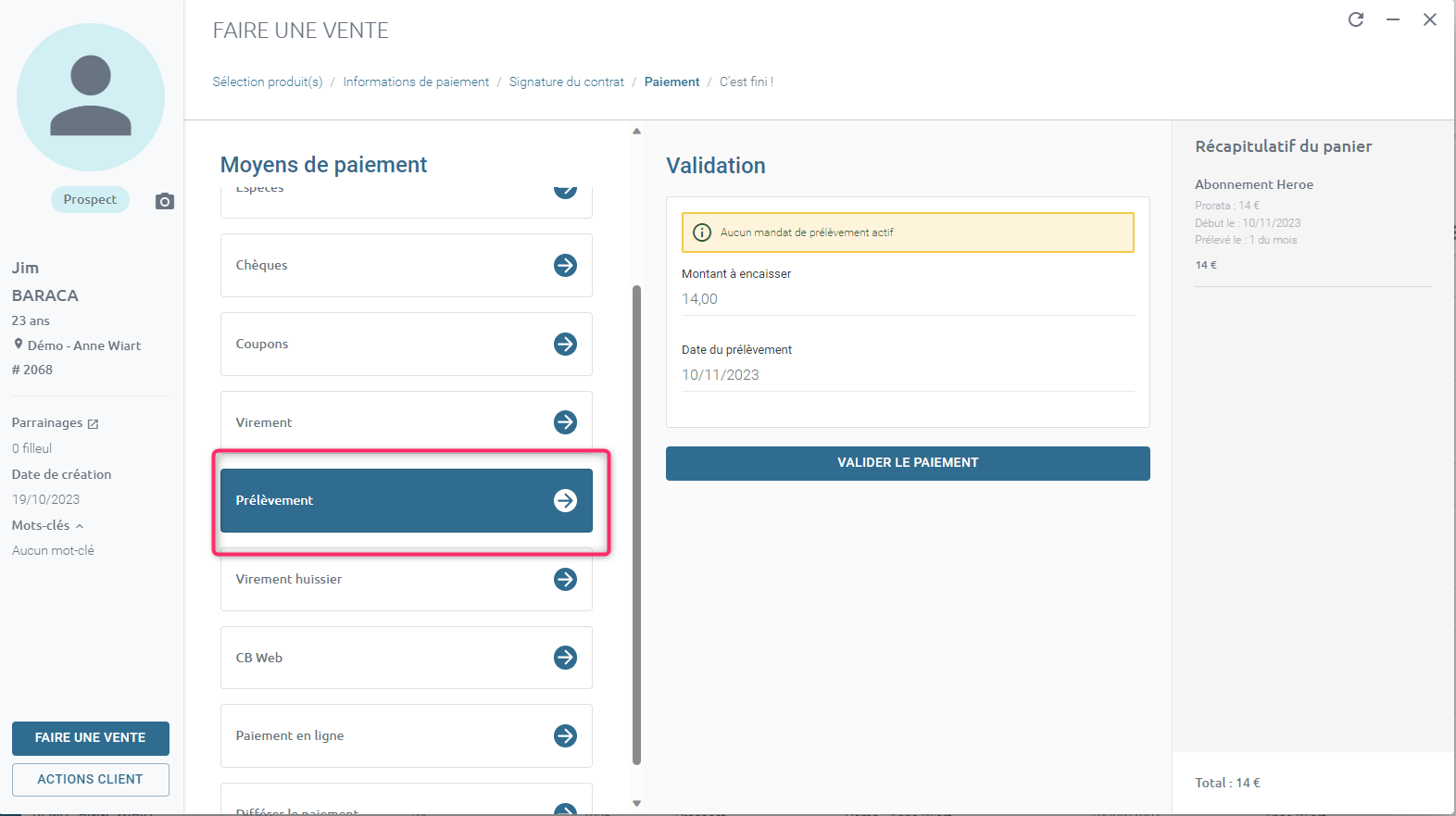This screenshot has width=1456, height=816.
Task: Open the Parrainages link
Action: 47,422
